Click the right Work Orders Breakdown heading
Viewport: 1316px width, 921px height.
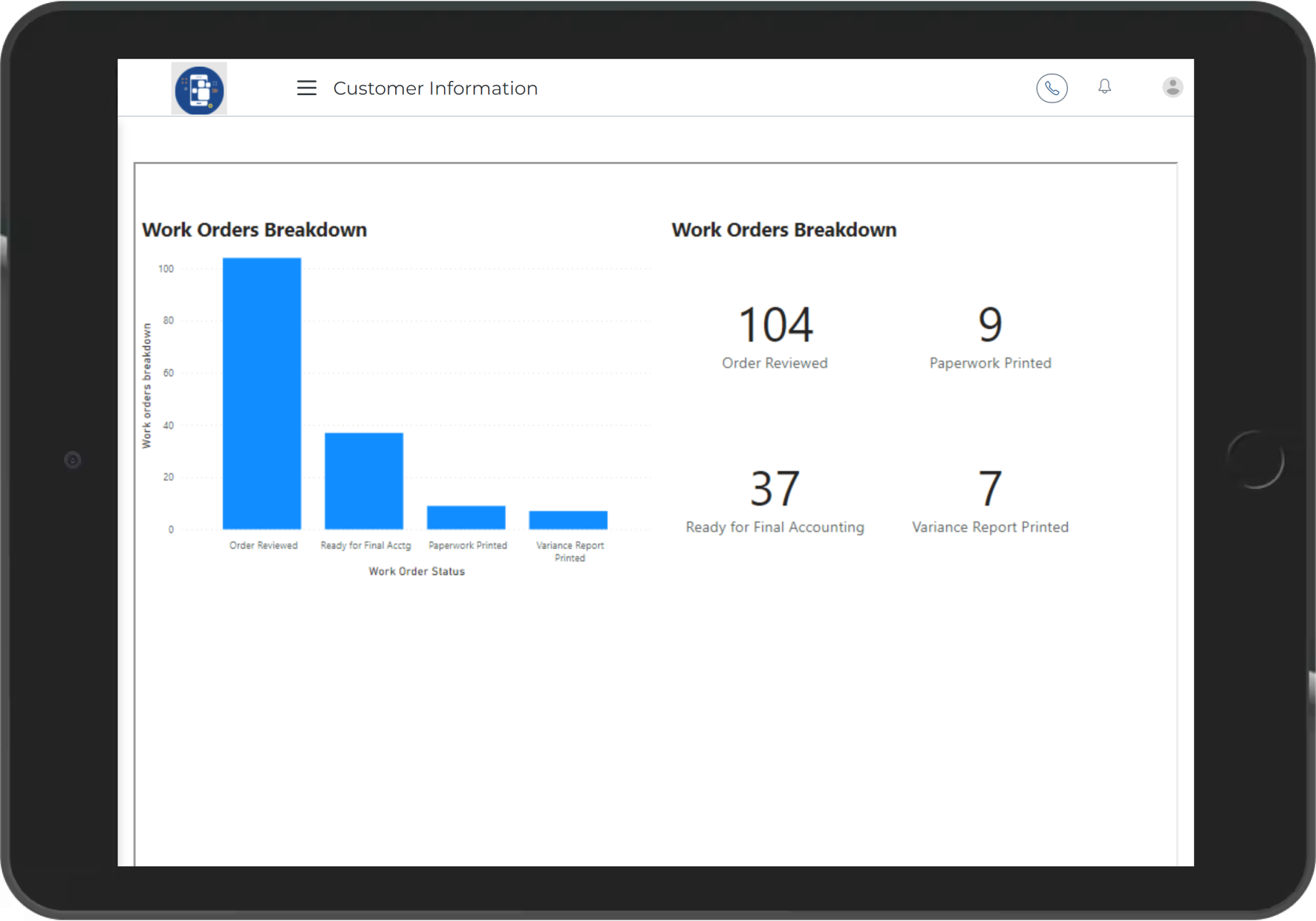click(x=784, y=229)
